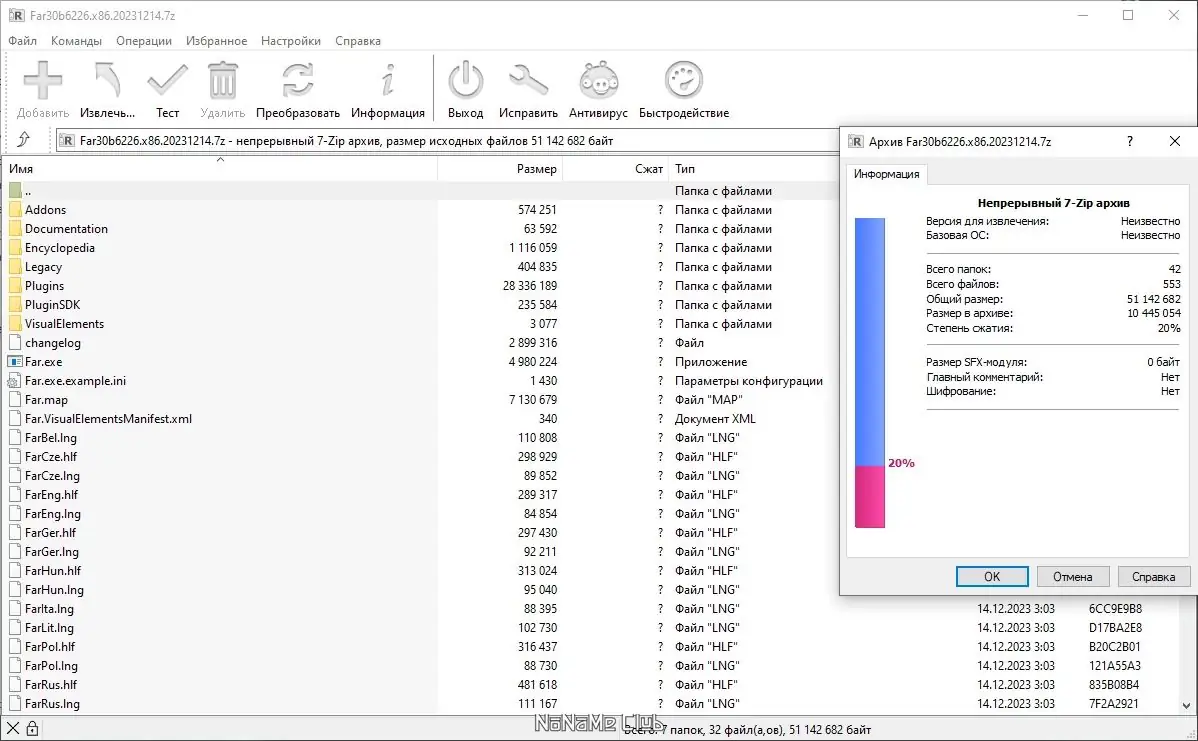The image size is (1198, 741).
Task: Select the FarPol.hlf file
Action: tap(50, 647)
